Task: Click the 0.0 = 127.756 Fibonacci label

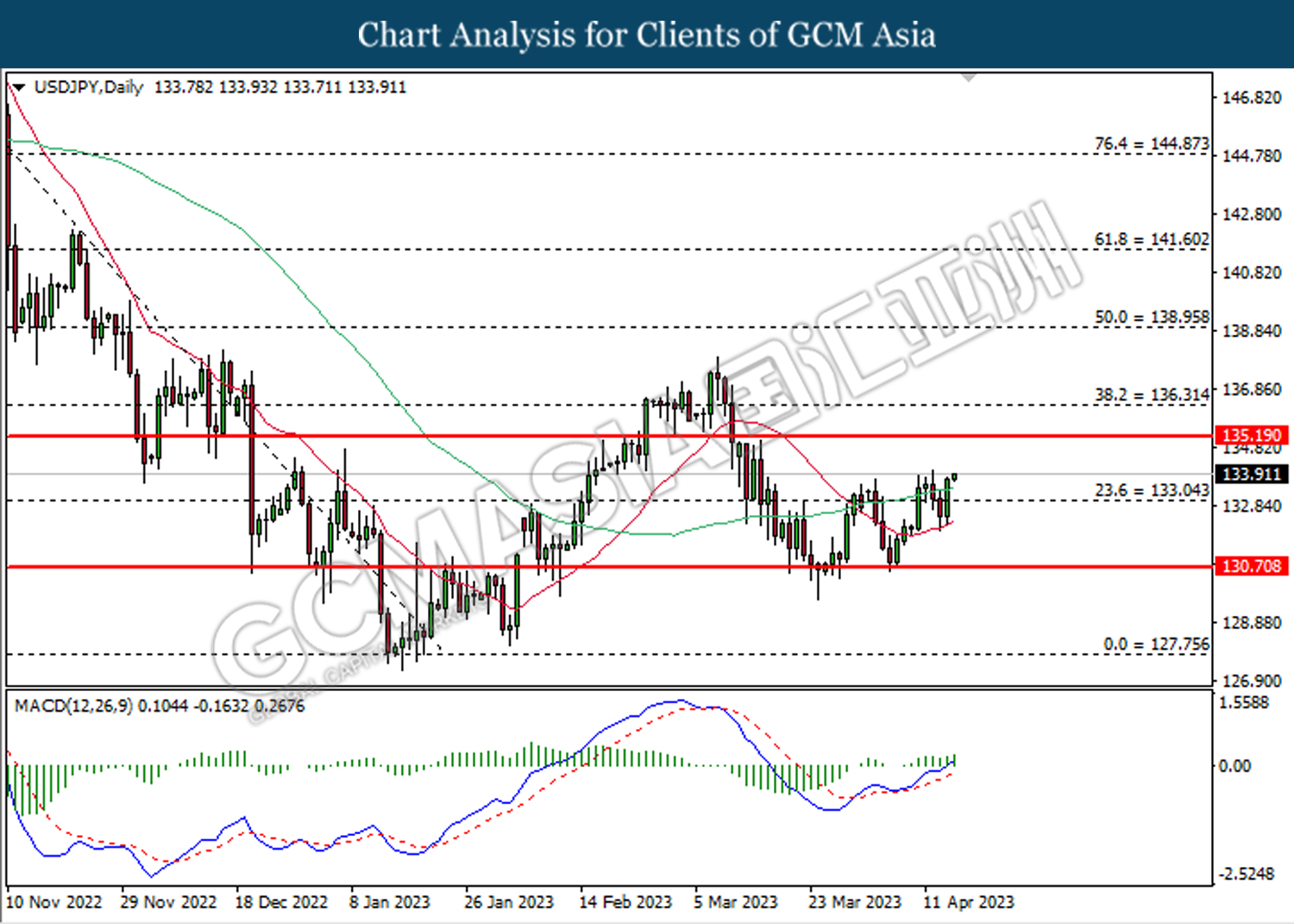Action: point(1156,644)
